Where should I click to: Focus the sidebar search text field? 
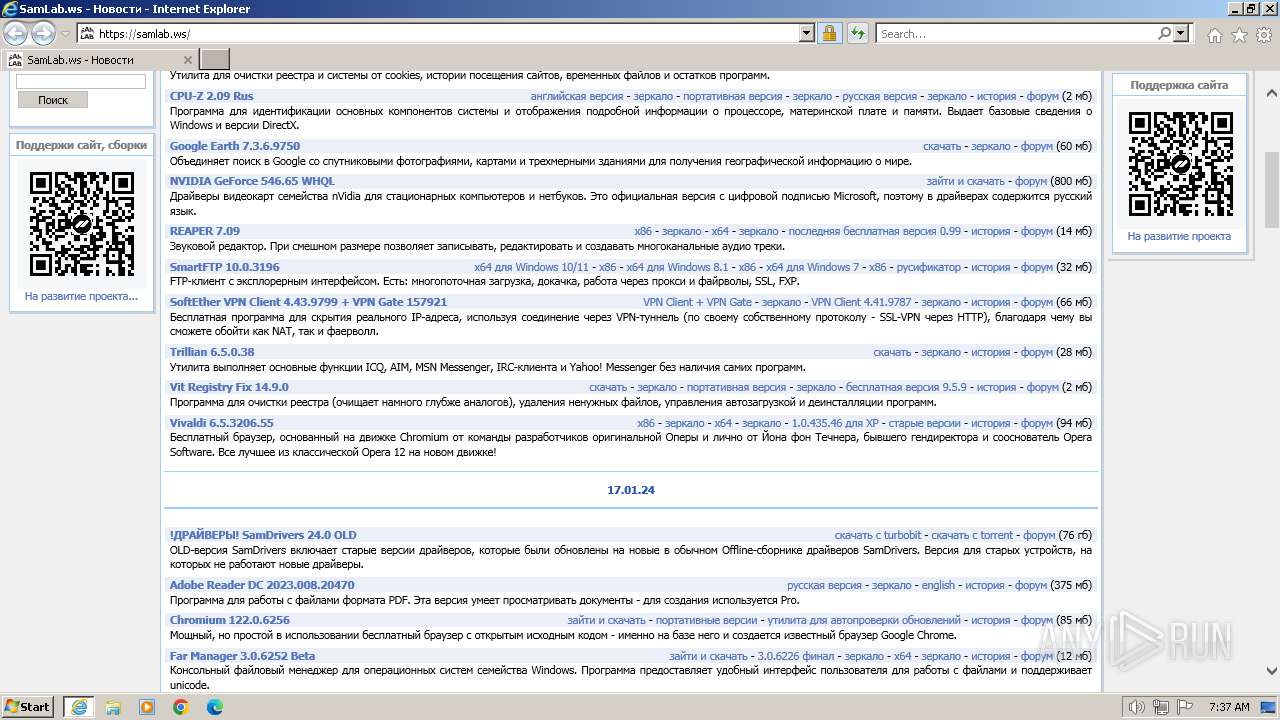coord(81,81)
